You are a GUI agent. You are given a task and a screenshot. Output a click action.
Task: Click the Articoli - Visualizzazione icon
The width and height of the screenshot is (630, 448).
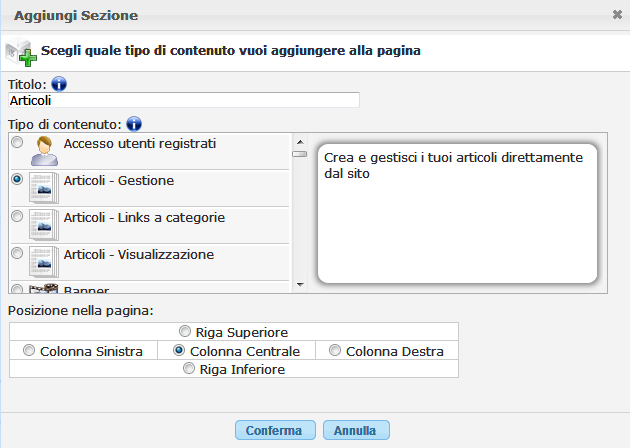coord(43,263)
